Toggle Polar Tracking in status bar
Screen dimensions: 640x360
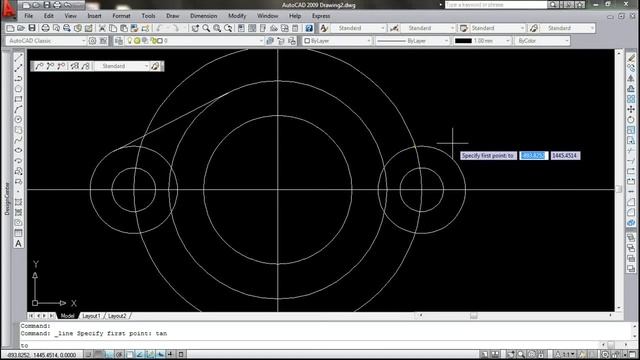[x=119, y=354]
